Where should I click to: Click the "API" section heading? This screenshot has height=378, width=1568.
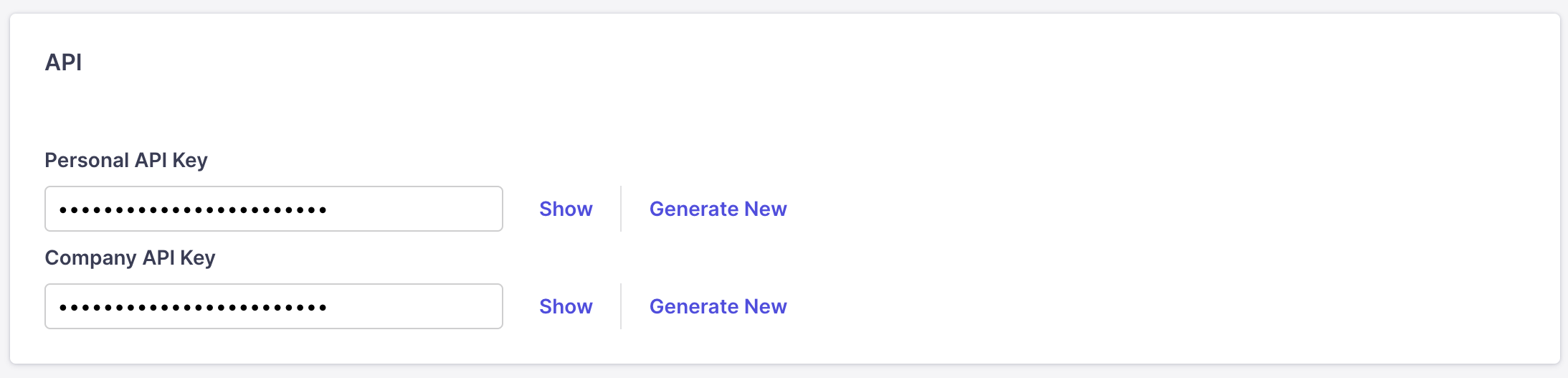tap(63, 62)
